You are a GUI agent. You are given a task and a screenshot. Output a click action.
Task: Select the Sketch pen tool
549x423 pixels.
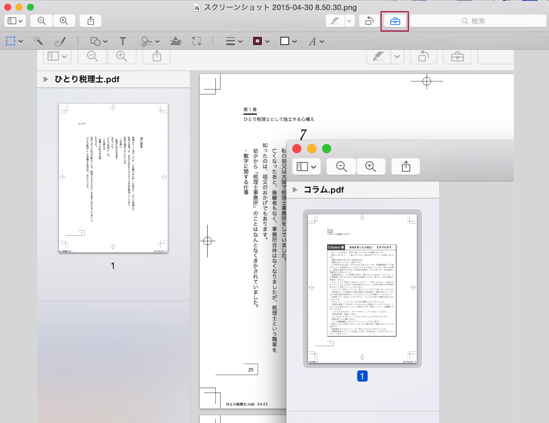(60, 41)
